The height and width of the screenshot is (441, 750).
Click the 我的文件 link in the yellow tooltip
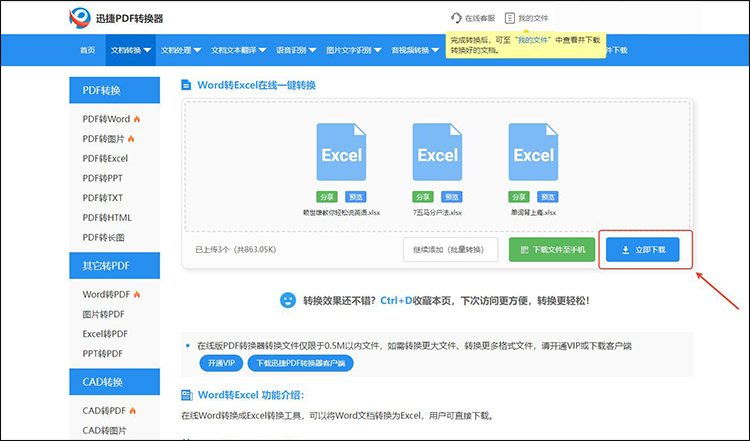533,40
